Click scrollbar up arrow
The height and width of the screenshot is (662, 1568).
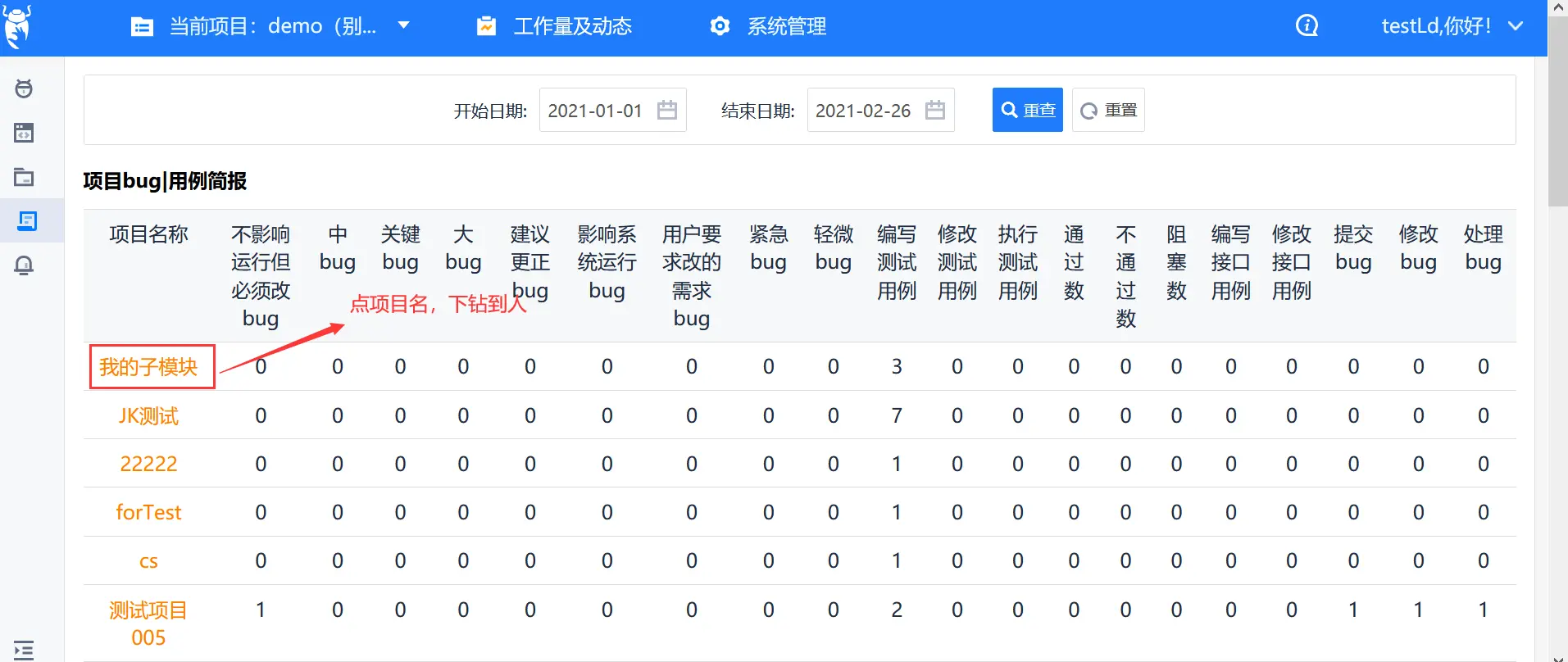[1557, 6]
